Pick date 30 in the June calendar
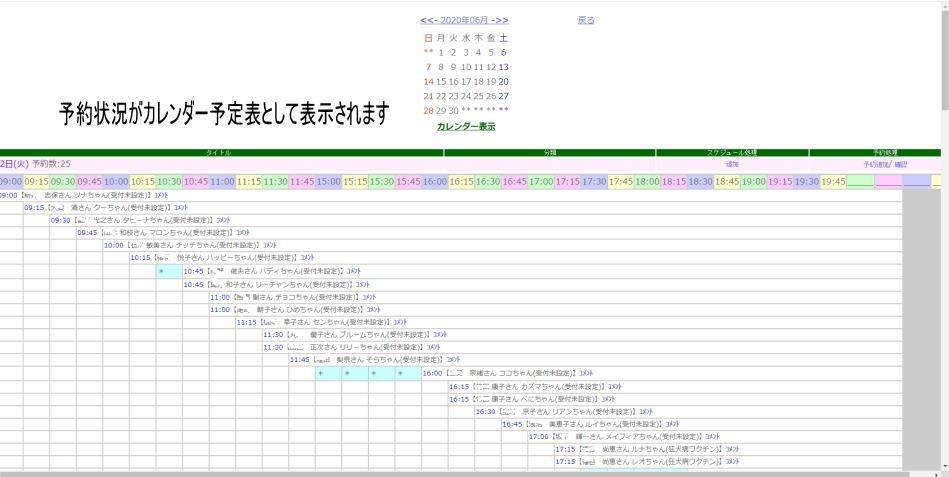The image size is (949, 477). point(453,111)
